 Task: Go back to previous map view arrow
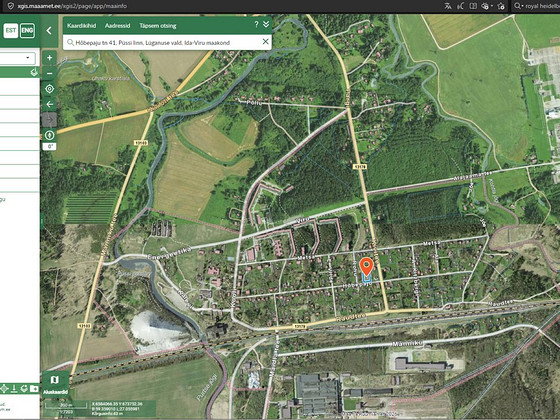[x=49, y=104]
